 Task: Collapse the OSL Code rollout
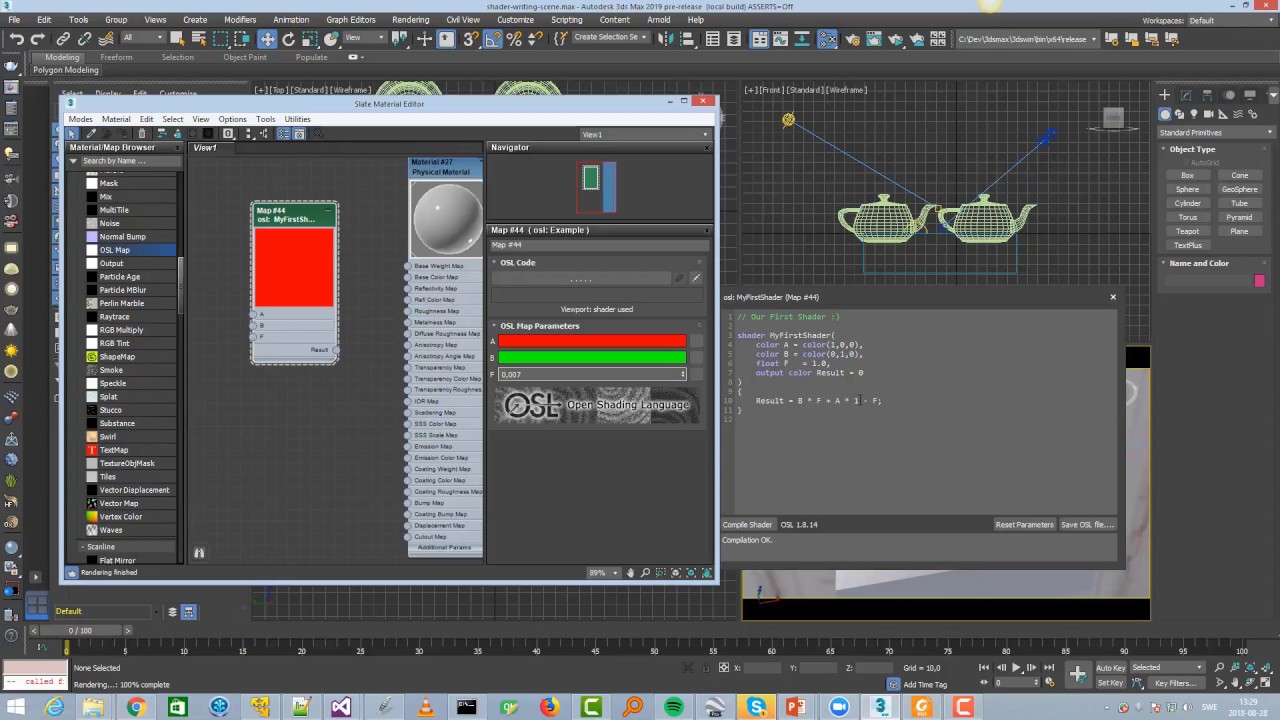pos(517,263)
